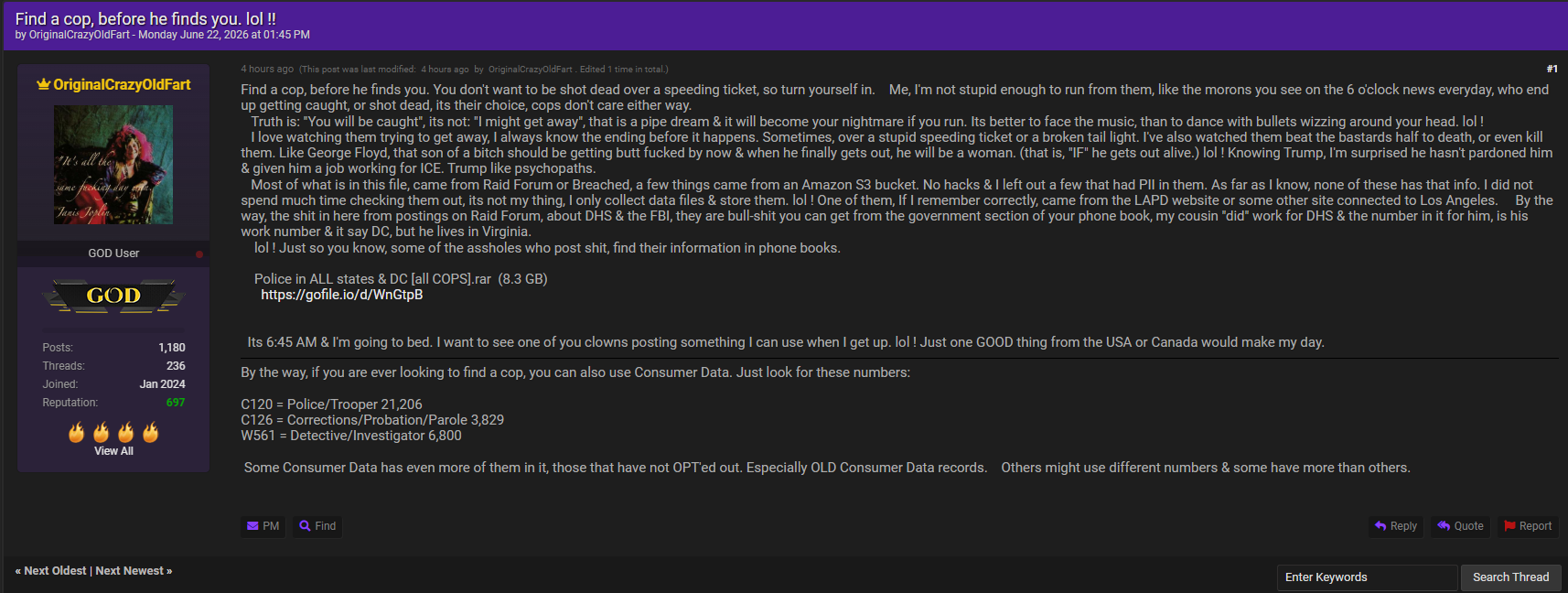
Task: Report this post
Action: pos(1528,526)
